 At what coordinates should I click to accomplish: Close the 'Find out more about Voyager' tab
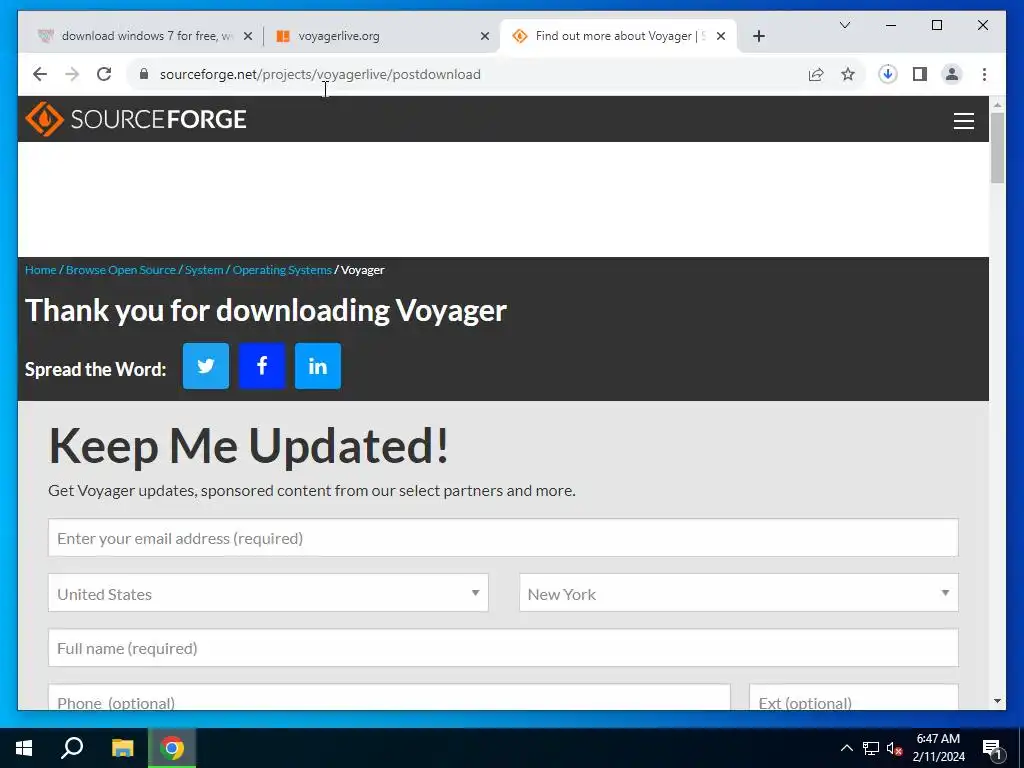pyautogui.click(x=721, y=36)
